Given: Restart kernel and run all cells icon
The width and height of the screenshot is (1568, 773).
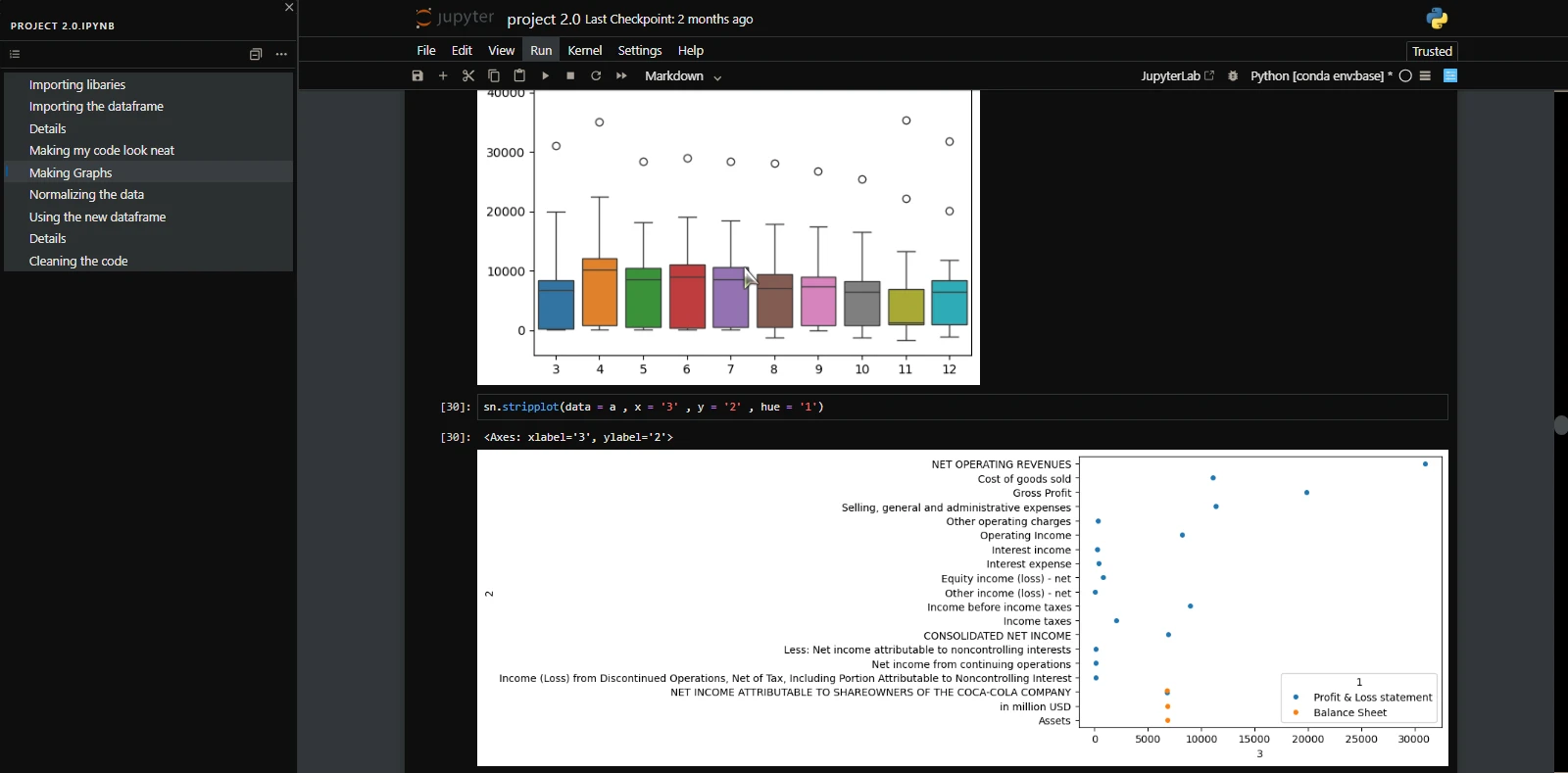Looking at the screenshot, I should click(x=621, y=76).
